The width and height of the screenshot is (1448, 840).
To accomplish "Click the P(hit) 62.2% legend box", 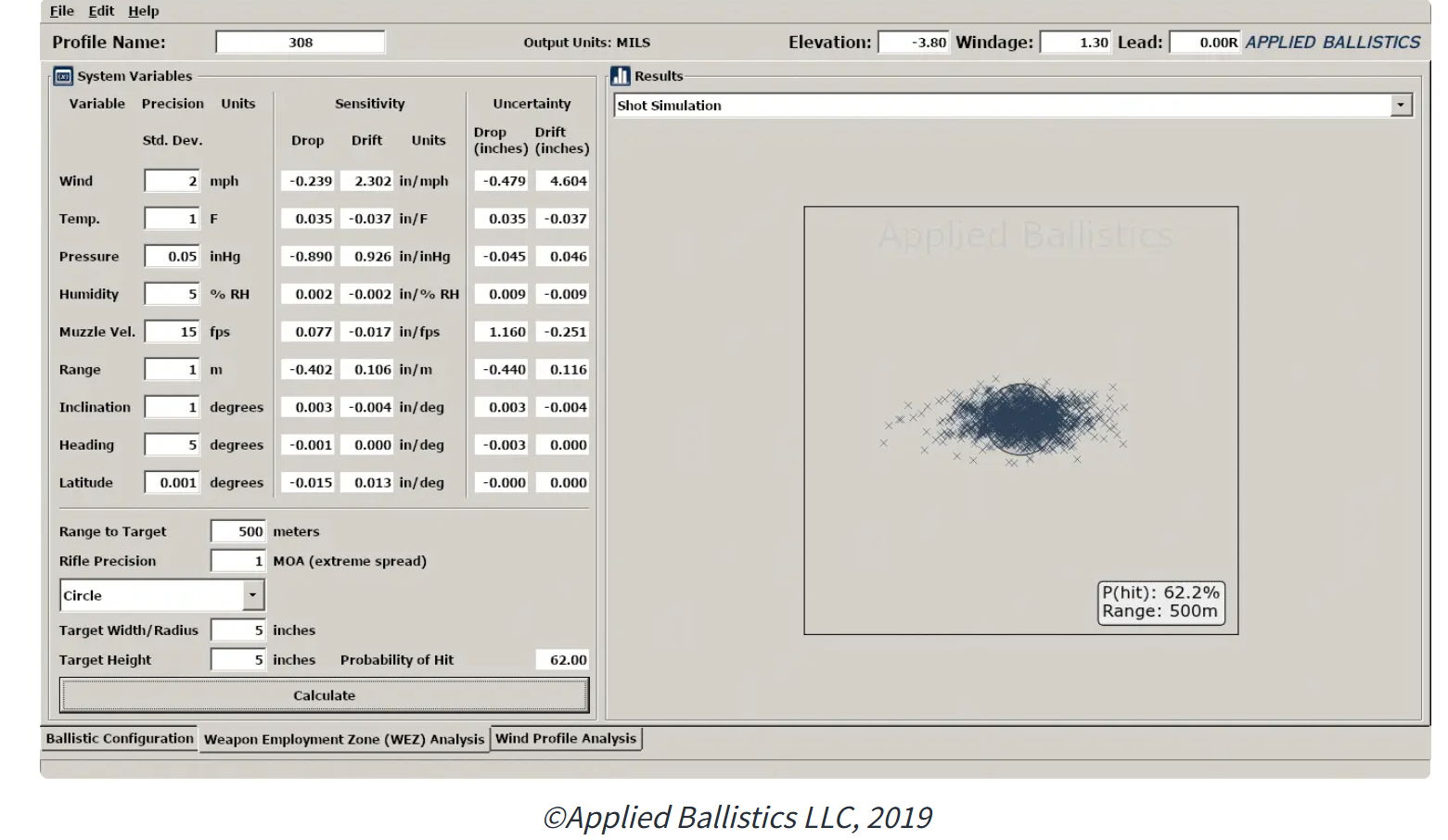I will tap(1160, 603).
